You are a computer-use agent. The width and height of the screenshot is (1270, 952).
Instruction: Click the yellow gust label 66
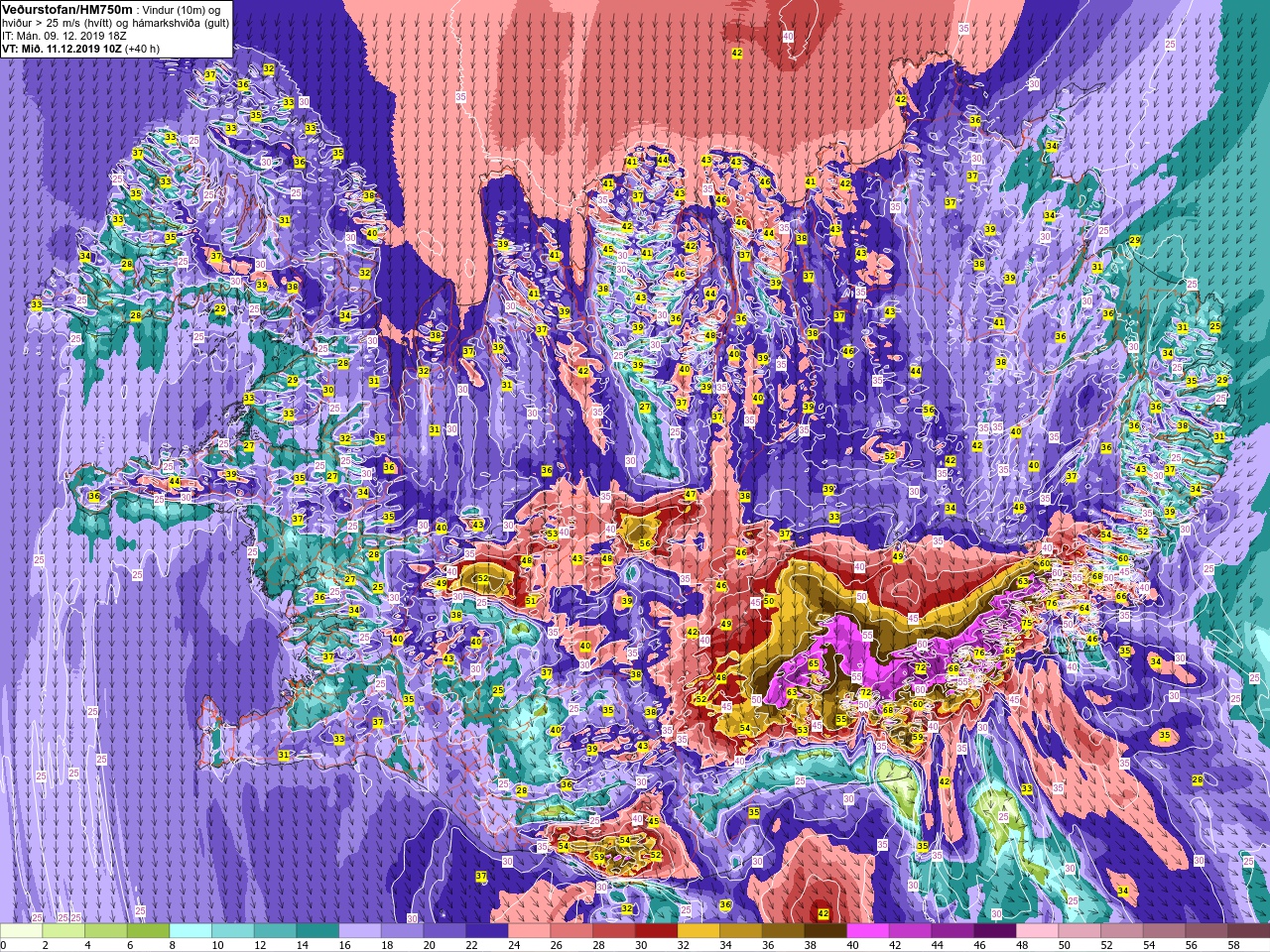[1121, 596]
